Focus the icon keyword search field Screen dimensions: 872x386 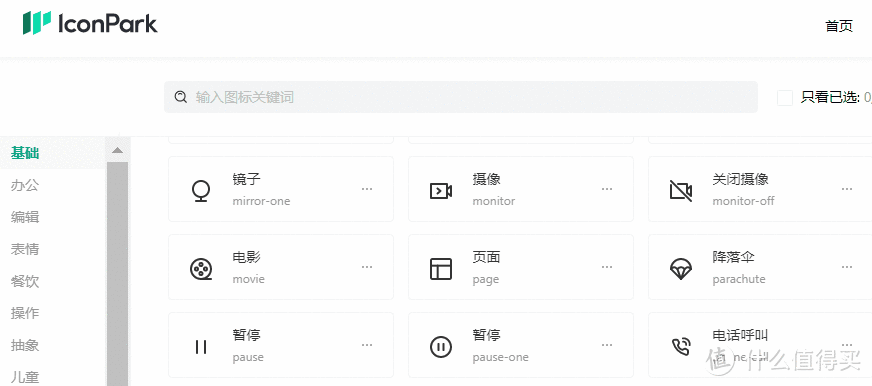pos(460,97)
